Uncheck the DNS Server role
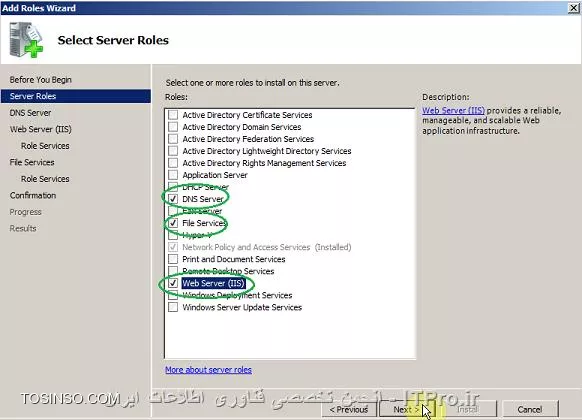 point(173,199)
